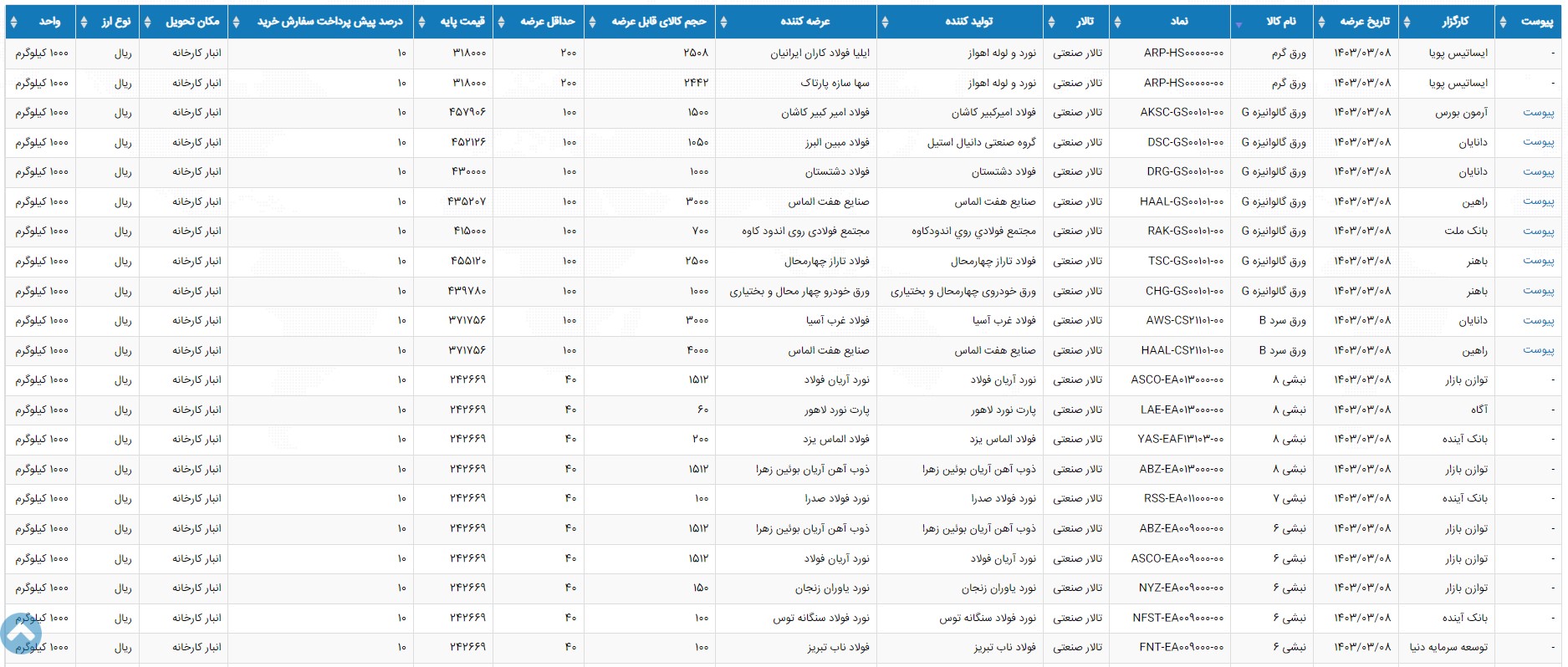The image size is (1568, 667).
Task: Select symbol cell starting with NYZ-EA
Action: [x=1170, y=588]
